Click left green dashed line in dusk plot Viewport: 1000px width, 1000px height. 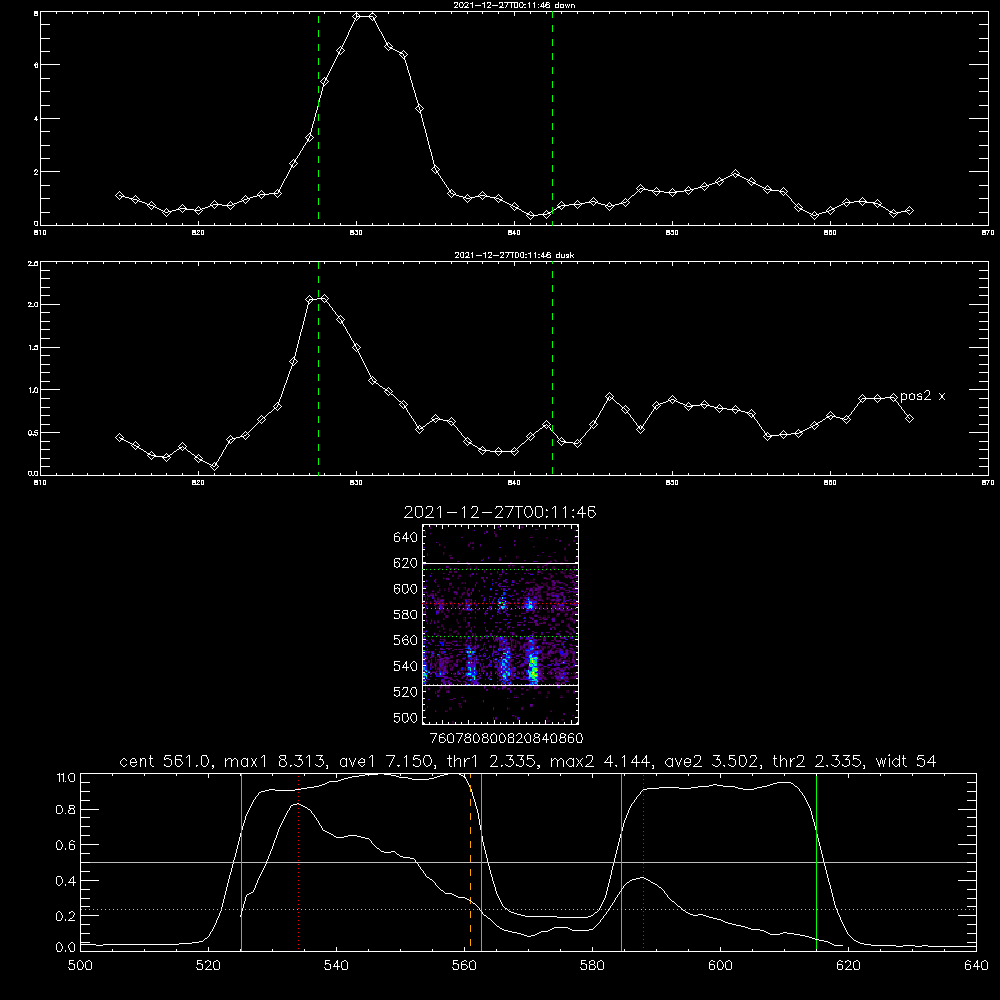[318, 368]
